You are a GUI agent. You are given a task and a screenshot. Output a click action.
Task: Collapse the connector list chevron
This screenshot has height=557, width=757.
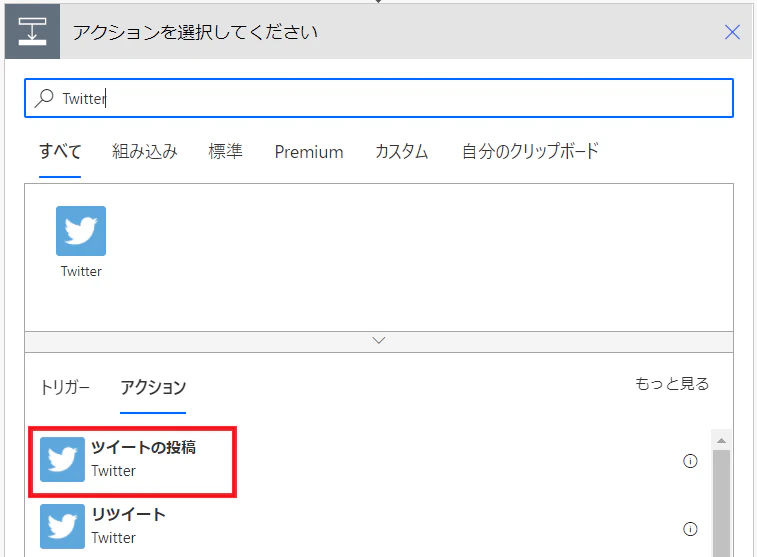coord(379,341)
